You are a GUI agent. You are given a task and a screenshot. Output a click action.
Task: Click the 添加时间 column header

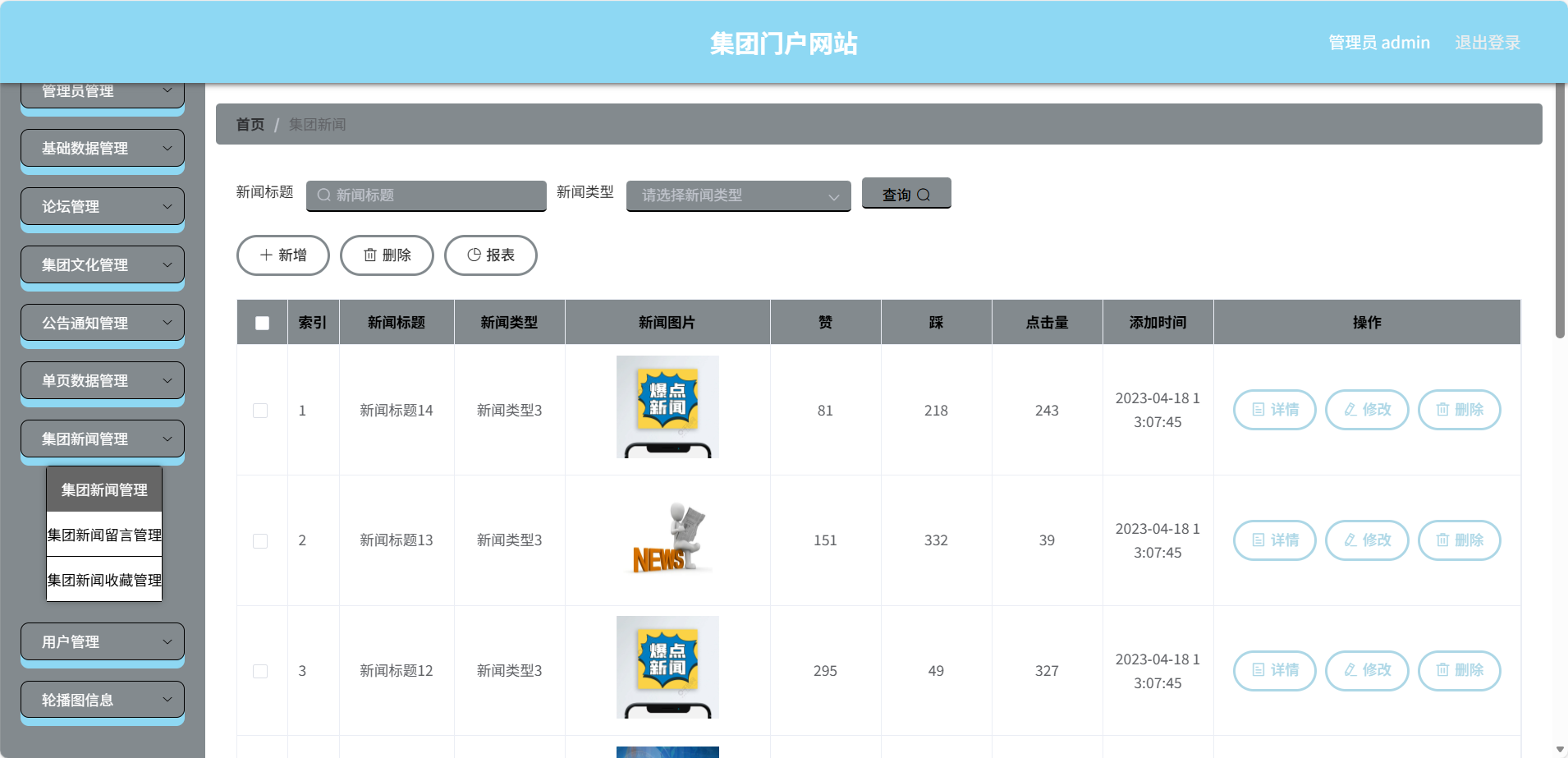click(x=1158, y=323)
